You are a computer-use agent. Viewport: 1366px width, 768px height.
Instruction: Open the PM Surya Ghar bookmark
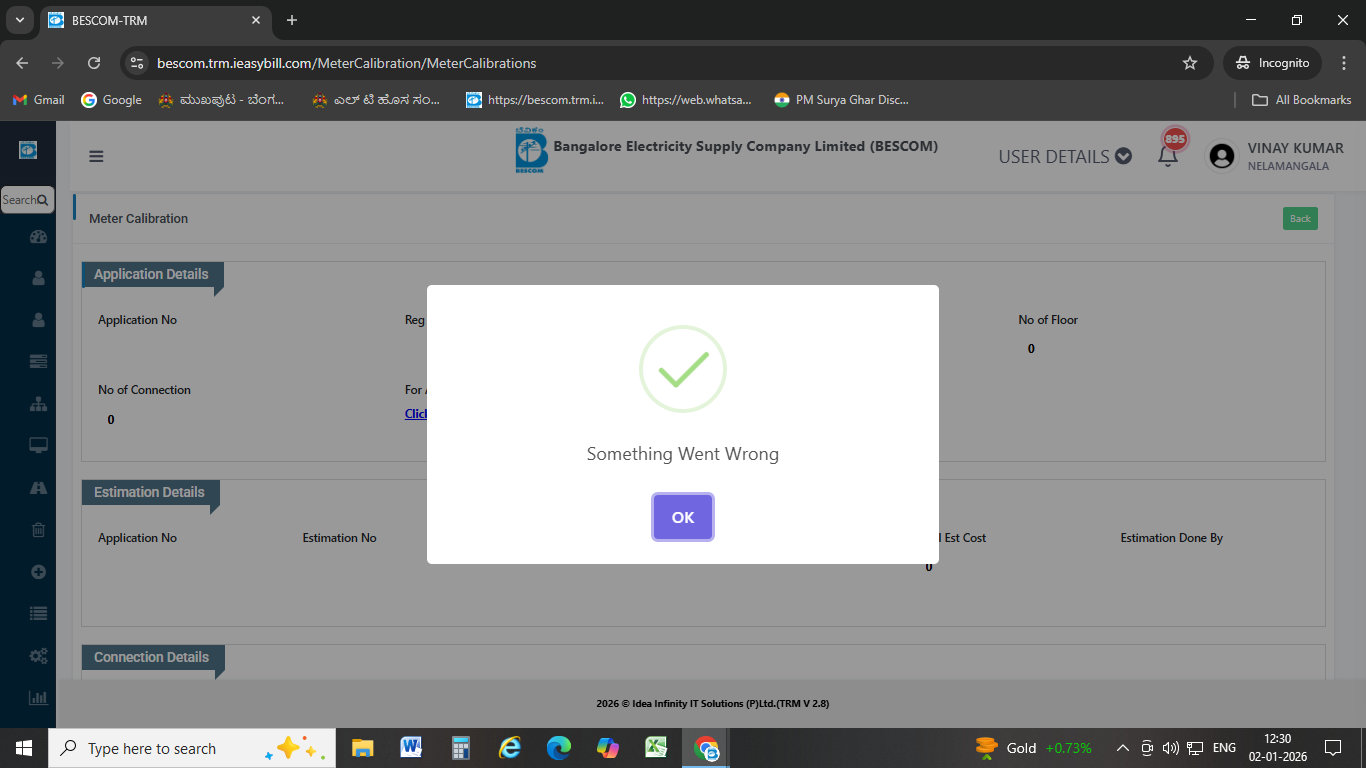coord(841,100)
